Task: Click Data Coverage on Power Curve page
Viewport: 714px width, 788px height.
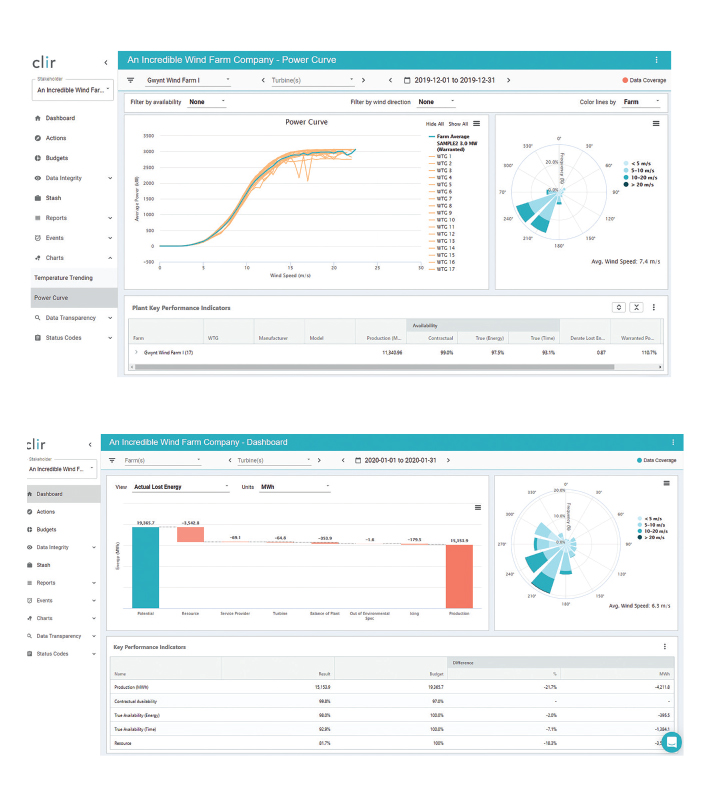Action: (644, 80)
